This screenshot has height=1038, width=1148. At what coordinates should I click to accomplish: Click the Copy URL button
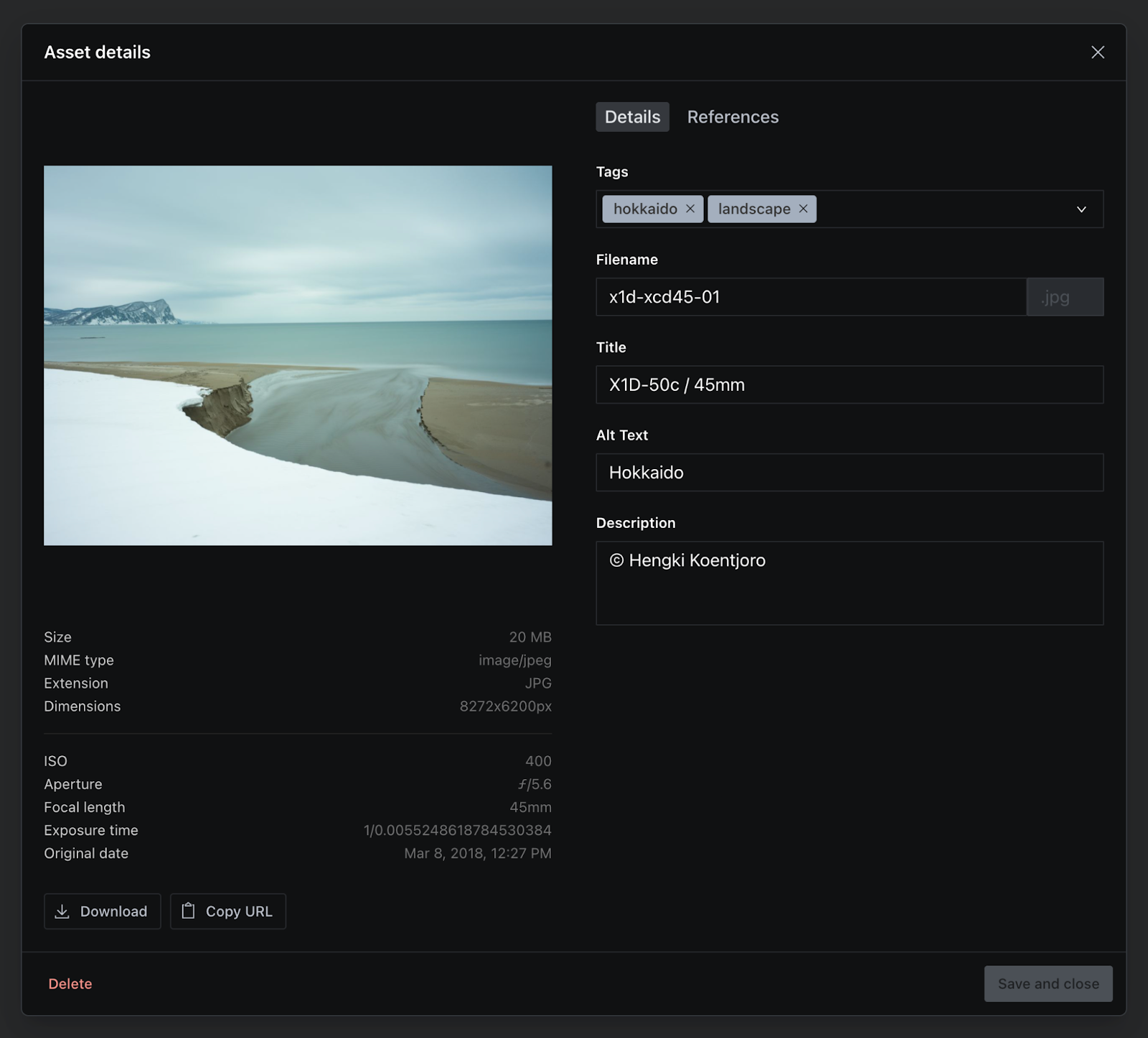(227, 911)
